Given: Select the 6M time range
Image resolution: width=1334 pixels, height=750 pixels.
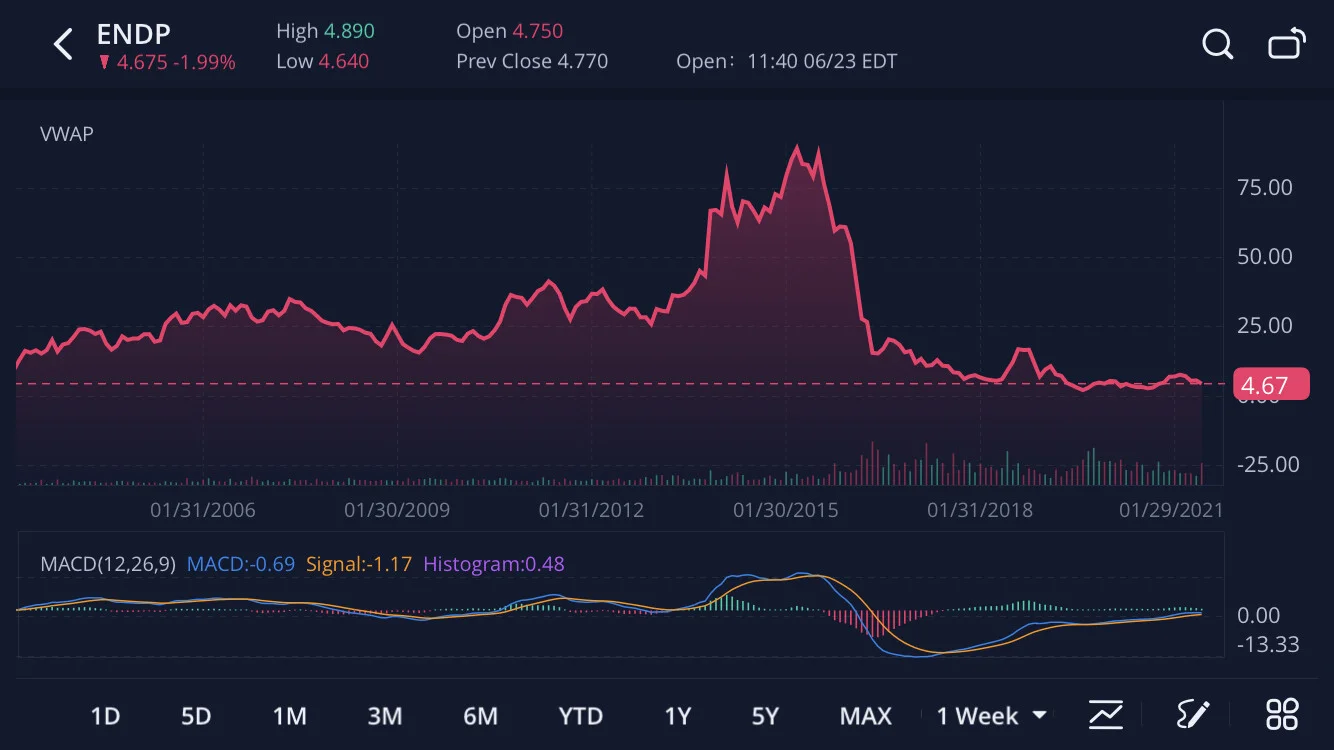Looking at the screenshot, I should pos(480,716).
